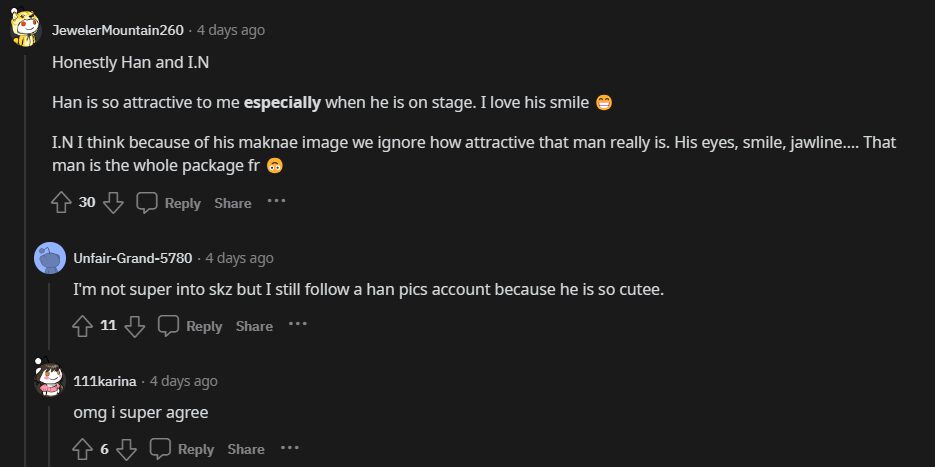Viewport: 935px width, 467px height.
Task: Open more options on Unfair-Grand-5780's comment
Action: (x=298, y=325)
